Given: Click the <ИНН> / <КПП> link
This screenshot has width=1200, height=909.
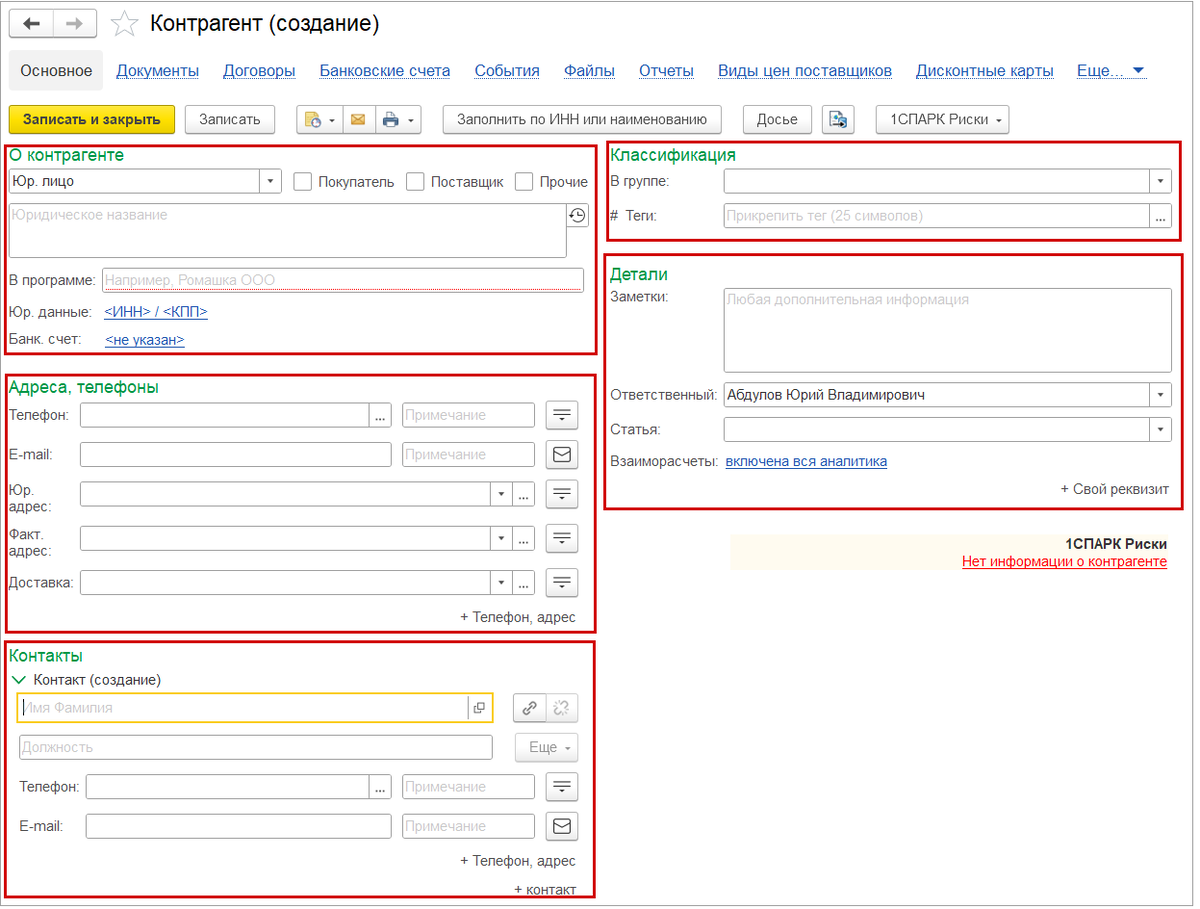Looking at the screenshot, I should 156,312.
